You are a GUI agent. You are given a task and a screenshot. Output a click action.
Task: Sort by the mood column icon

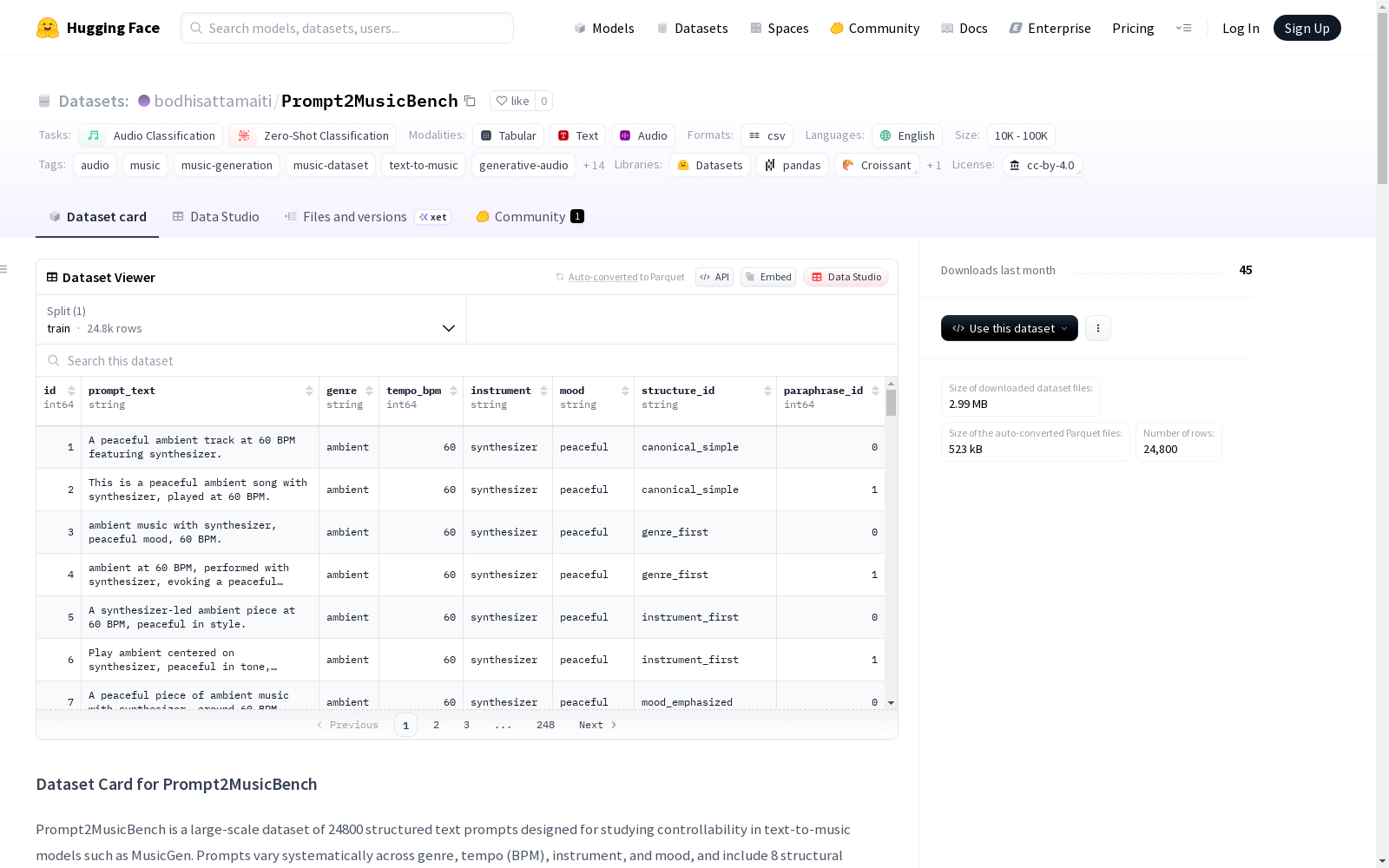click(x=625, y=391)
